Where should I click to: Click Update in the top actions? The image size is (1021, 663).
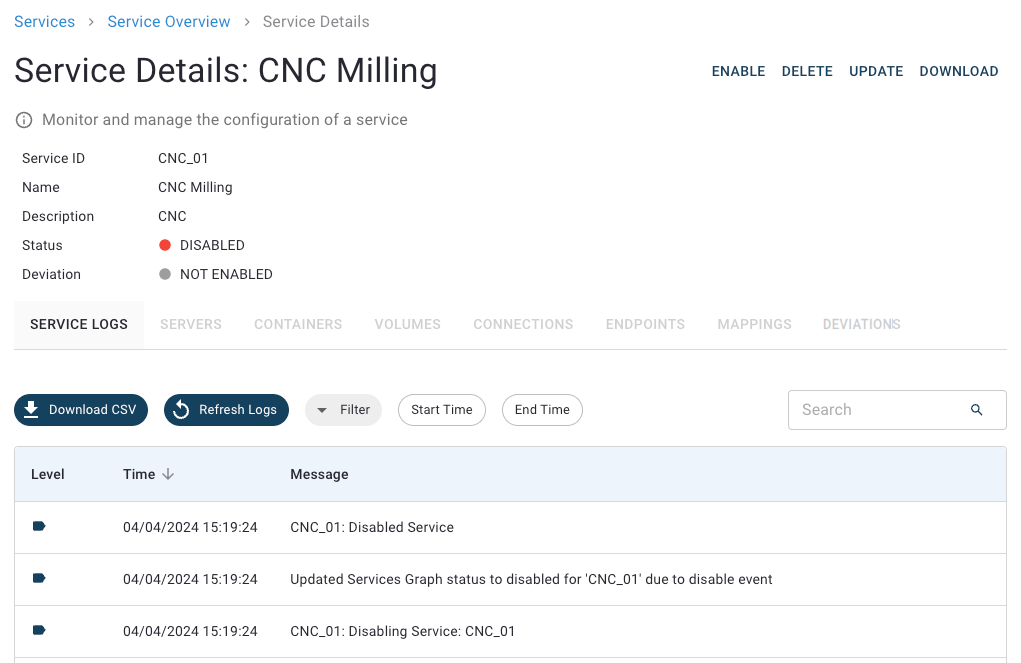click(x=876, y=72)
